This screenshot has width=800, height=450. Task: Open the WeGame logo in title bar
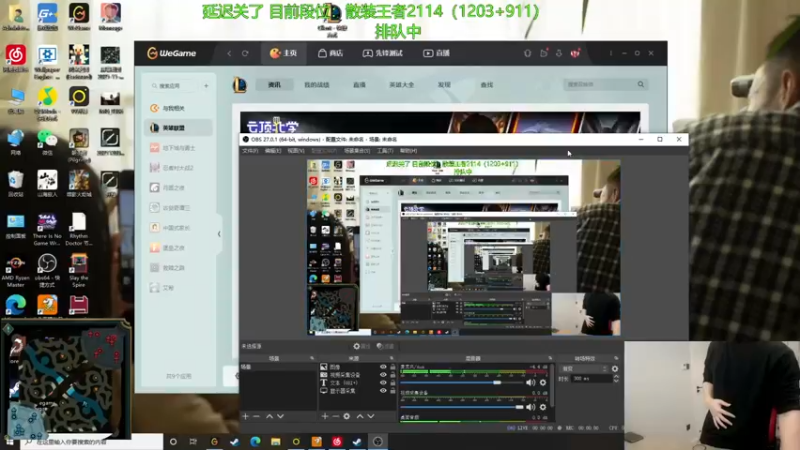[171, 53]
